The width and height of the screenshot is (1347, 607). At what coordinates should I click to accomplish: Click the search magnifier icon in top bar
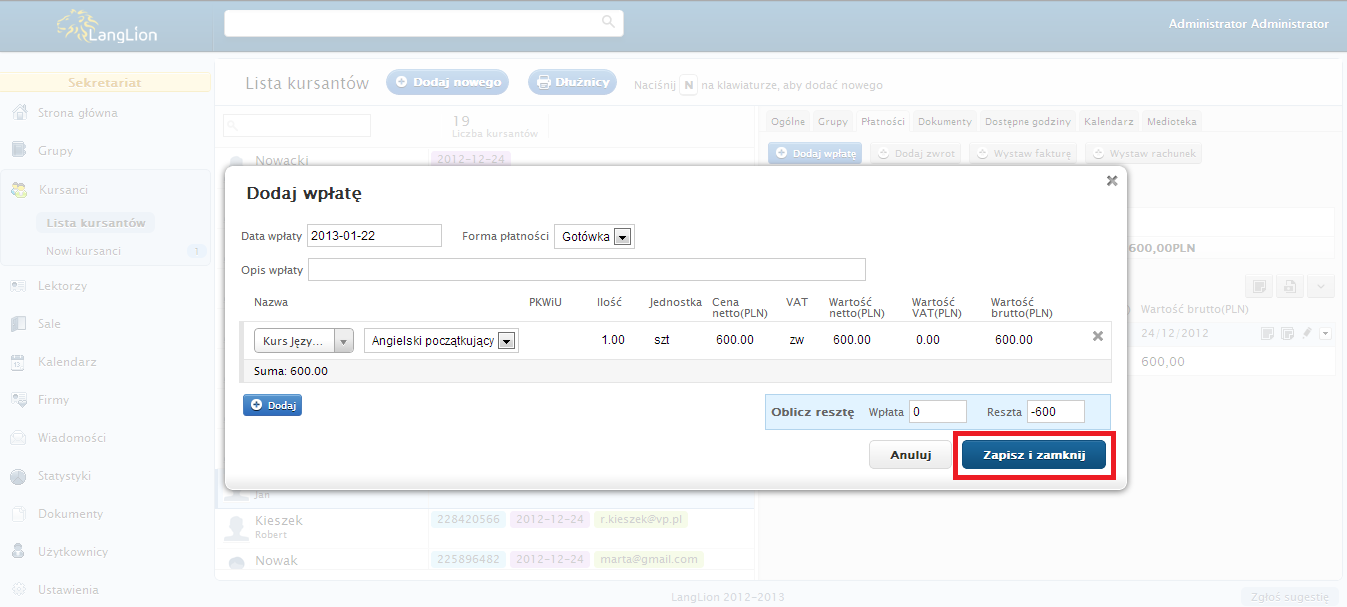[x=608, y=22]
